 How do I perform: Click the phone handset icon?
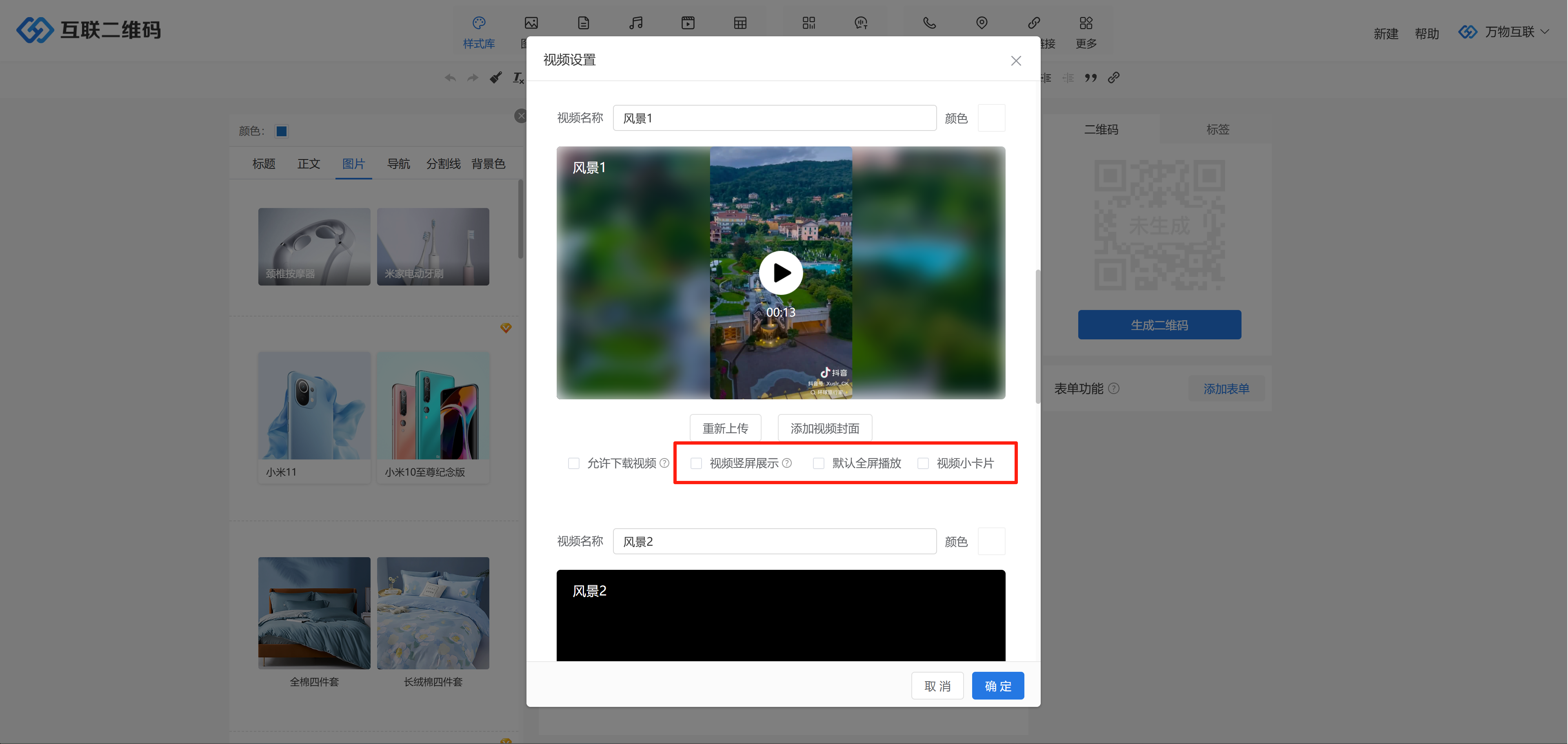tap(929, 23)
